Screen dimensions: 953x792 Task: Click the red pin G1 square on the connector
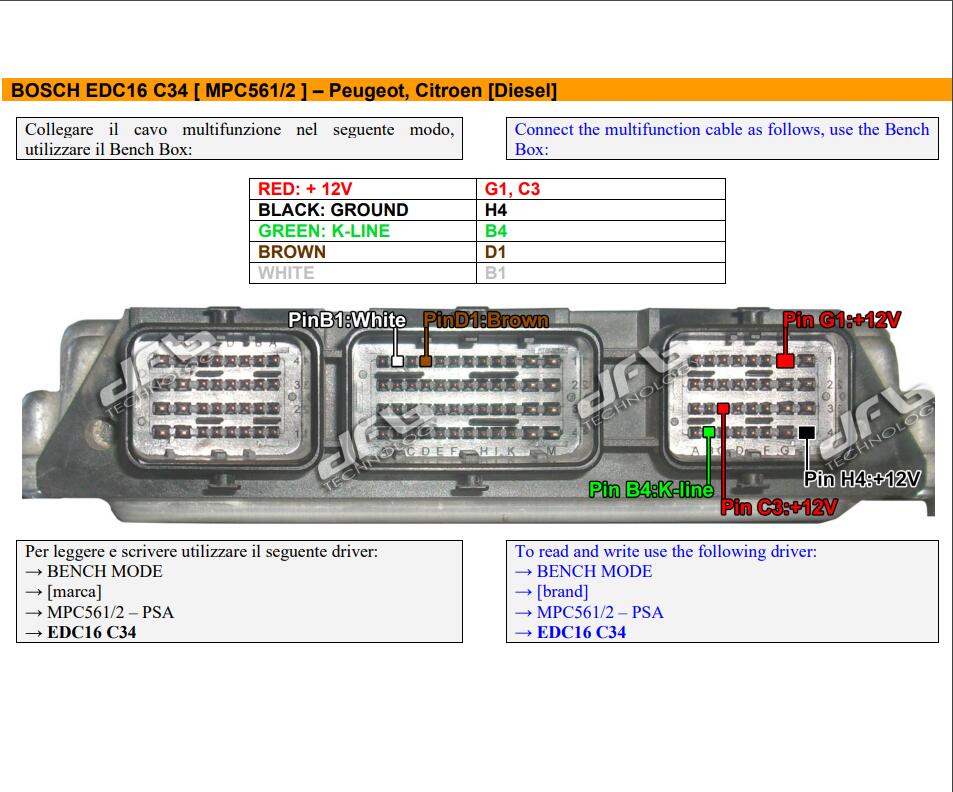tap(785, 361)
